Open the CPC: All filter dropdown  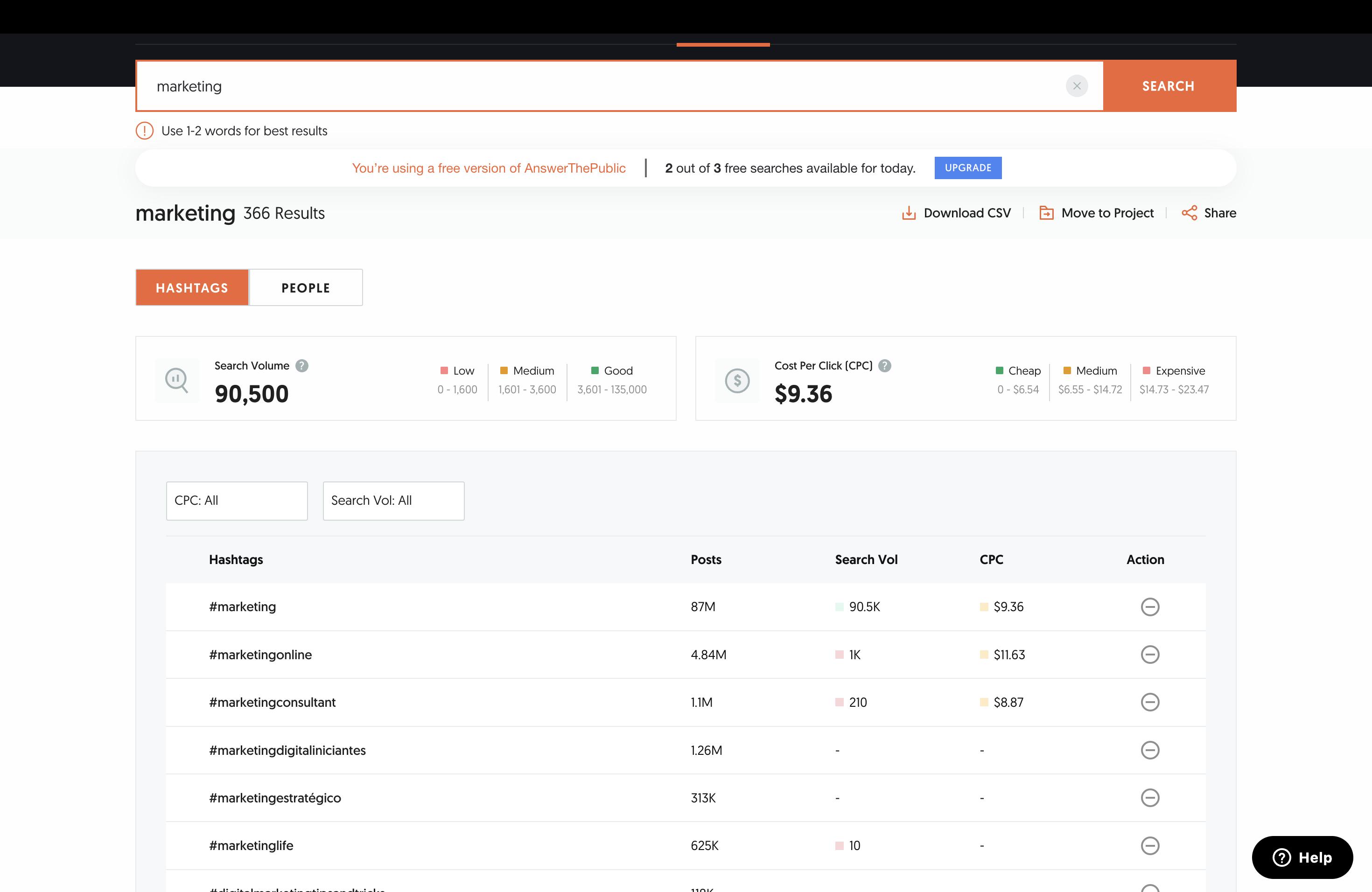tap(236, 501)
